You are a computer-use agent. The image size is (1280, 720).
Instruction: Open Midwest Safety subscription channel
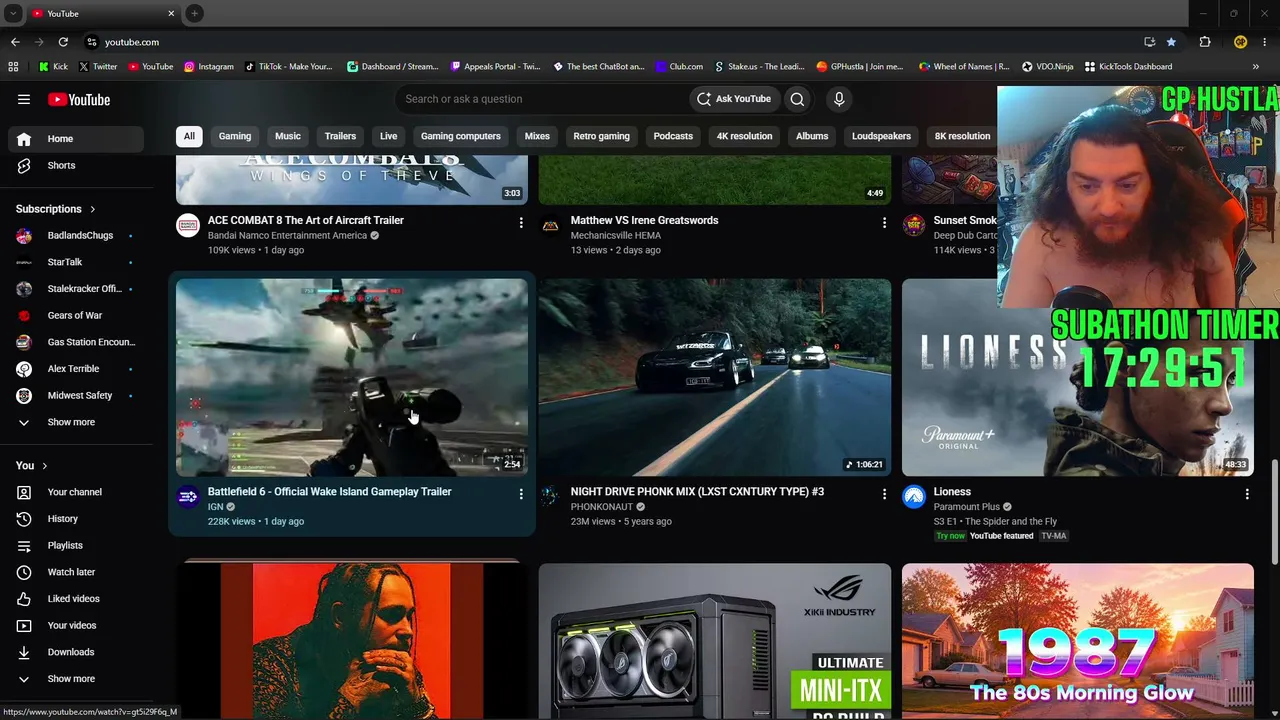(x=76, y=396)
